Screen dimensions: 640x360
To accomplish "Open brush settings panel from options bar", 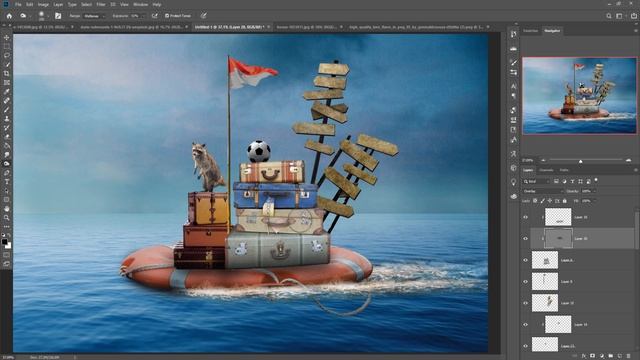I will [58, 16].
